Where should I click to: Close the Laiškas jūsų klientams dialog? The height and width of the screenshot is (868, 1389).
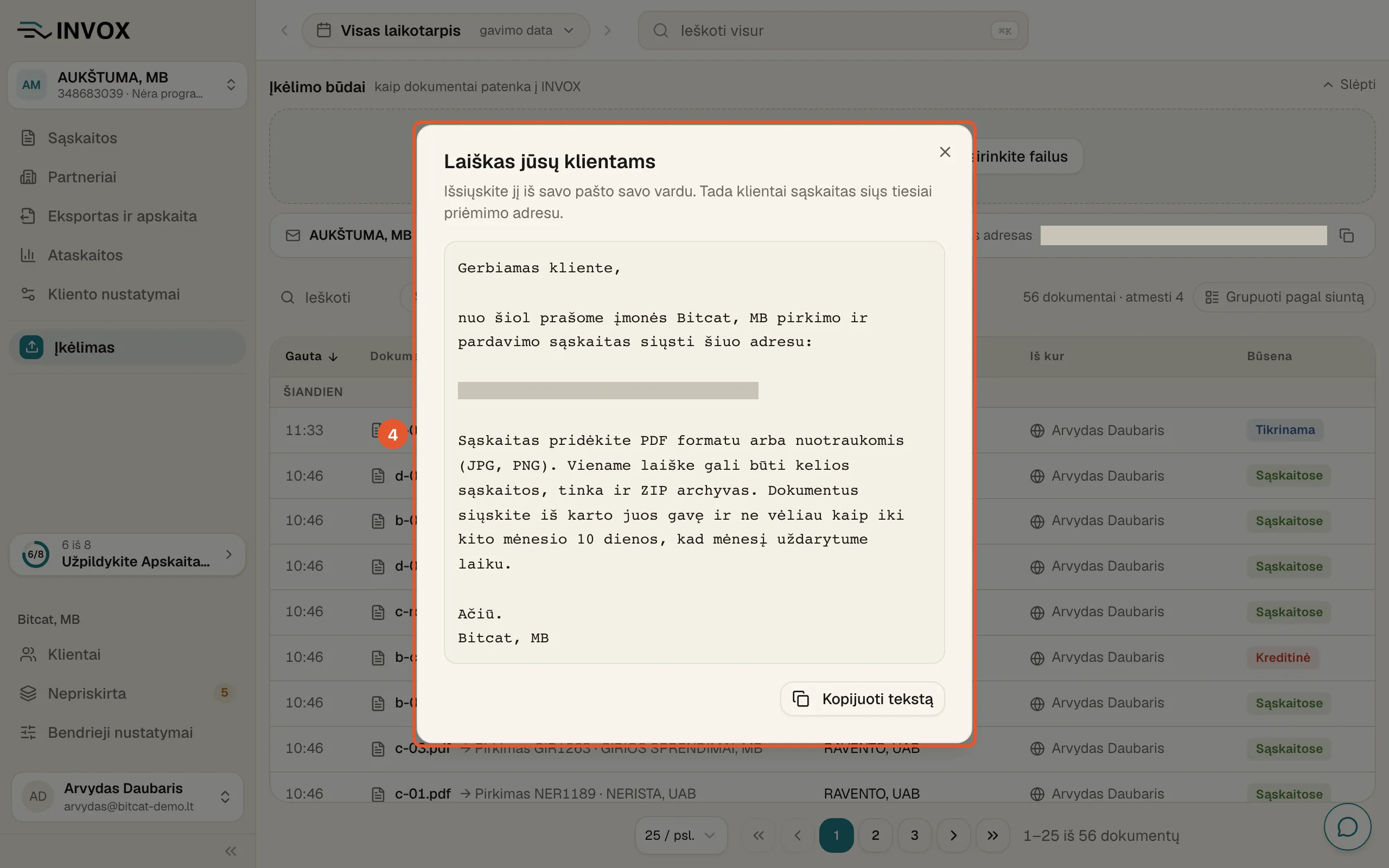click(x=945, y=152)
